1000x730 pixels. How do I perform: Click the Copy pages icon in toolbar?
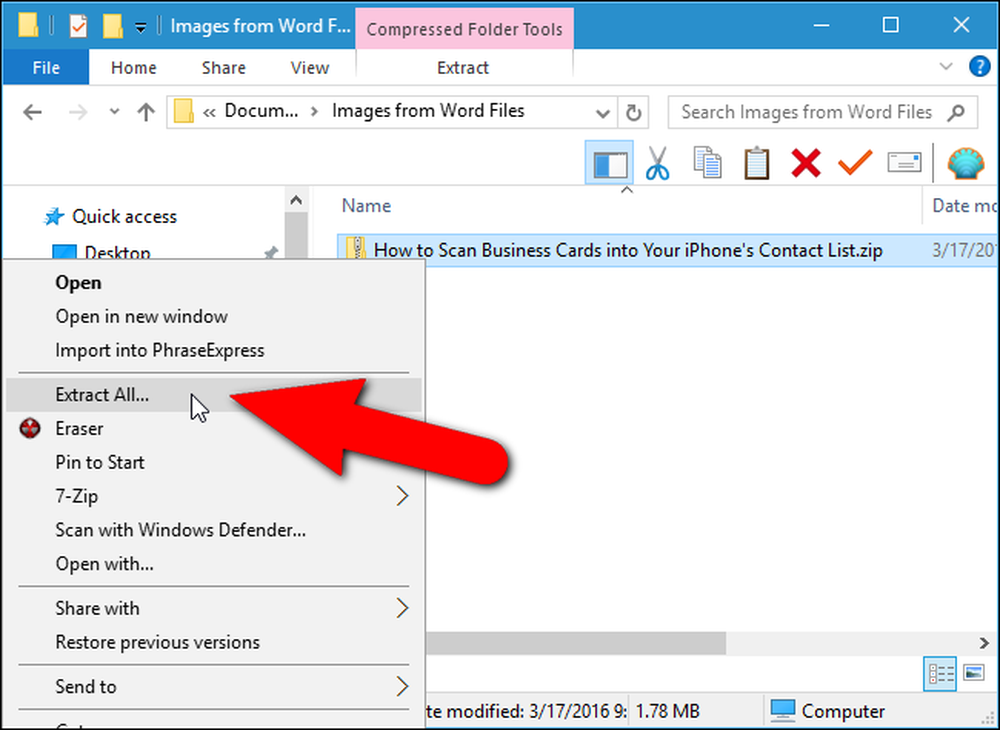pyautogui.click(x=707, y=163)
